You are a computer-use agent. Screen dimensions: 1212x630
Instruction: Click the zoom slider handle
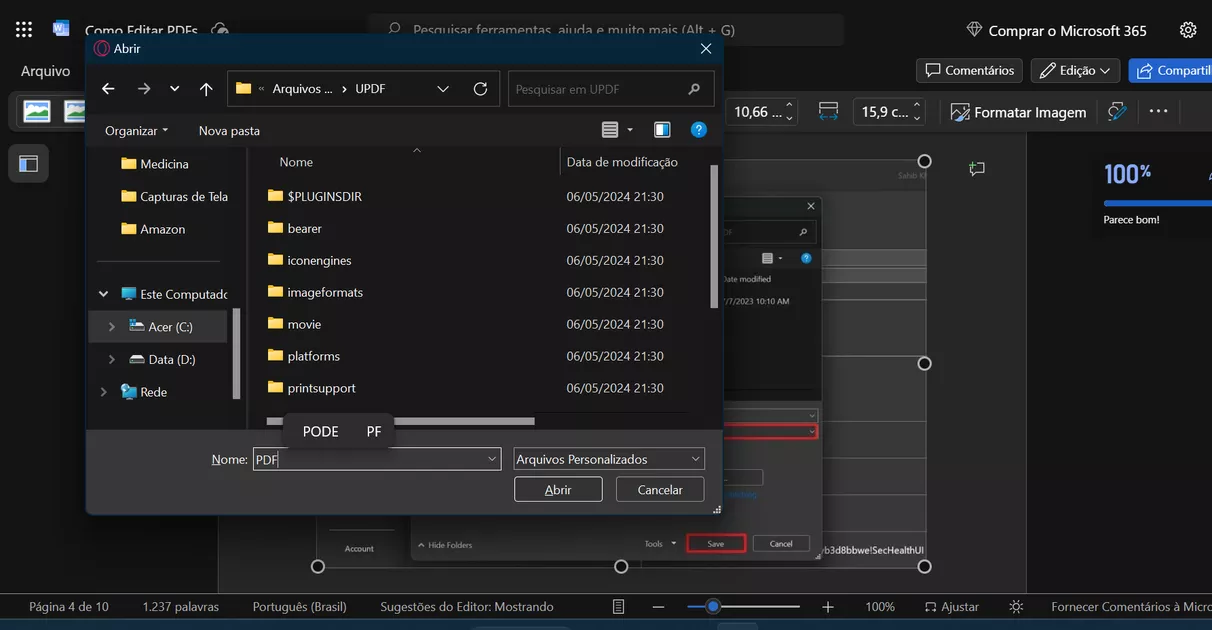[x=712, y=606]
